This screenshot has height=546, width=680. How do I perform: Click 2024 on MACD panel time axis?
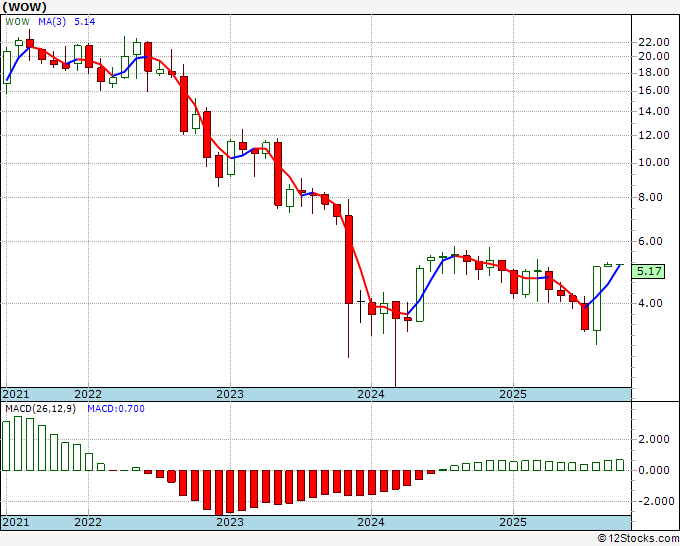(x=371, y=522)
